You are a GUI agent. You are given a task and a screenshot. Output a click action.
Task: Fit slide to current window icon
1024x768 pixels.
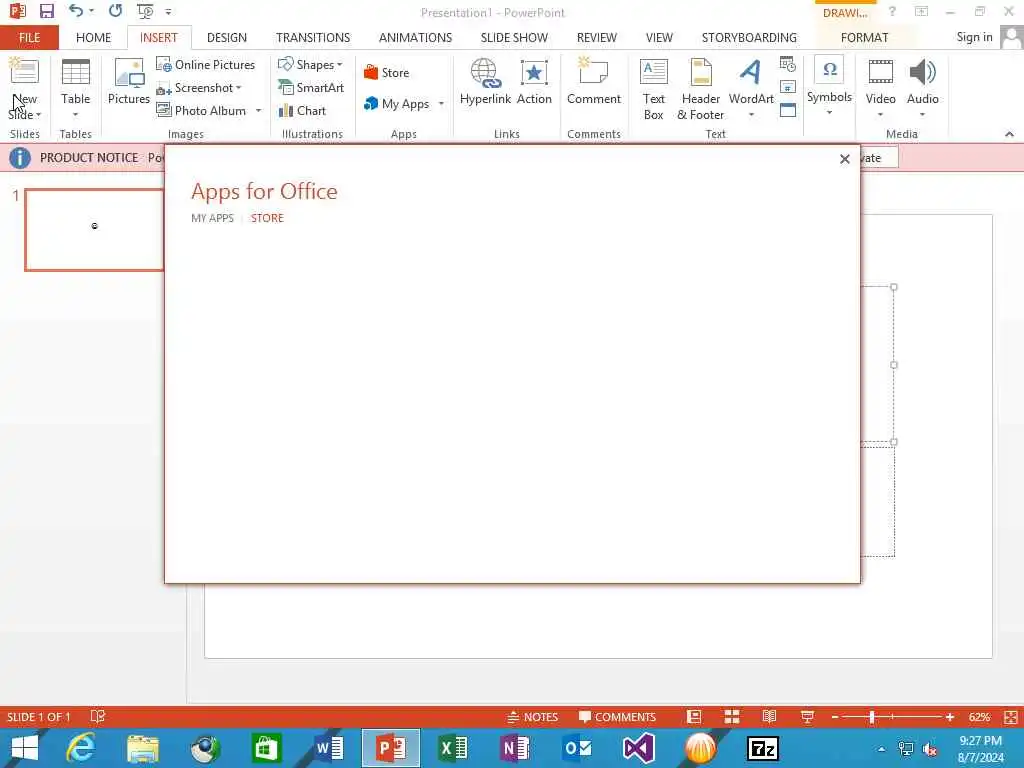(1010, 716)
